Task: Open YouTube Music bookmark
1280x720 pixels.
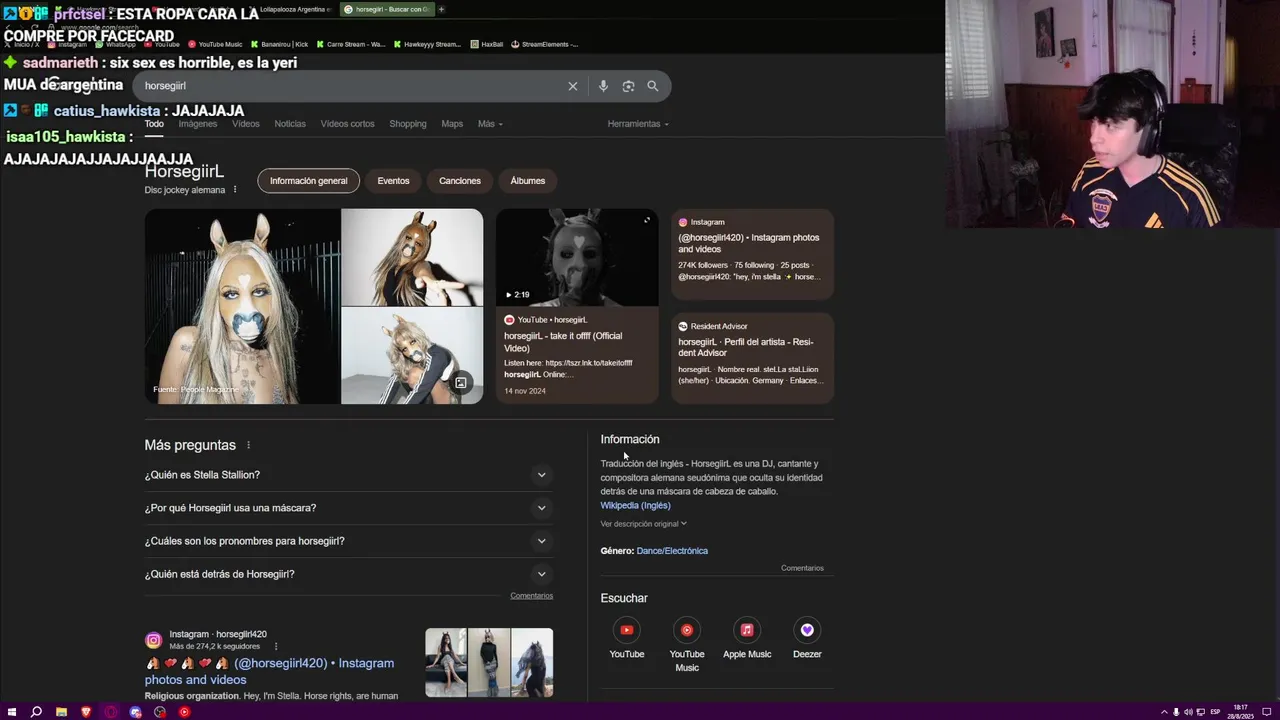Action: (x=216, y=44)
